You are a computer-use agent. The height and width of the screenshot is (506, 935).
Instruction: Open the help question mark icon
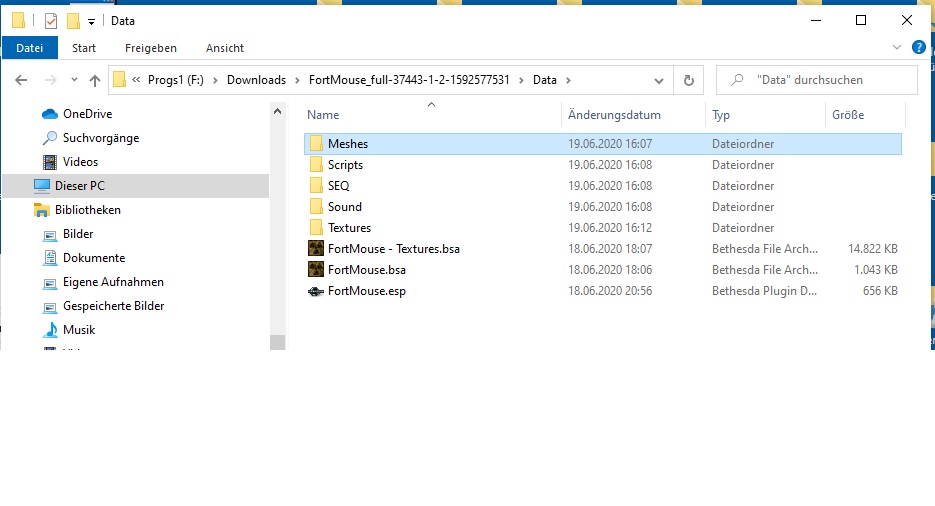(x=920, y=48)
